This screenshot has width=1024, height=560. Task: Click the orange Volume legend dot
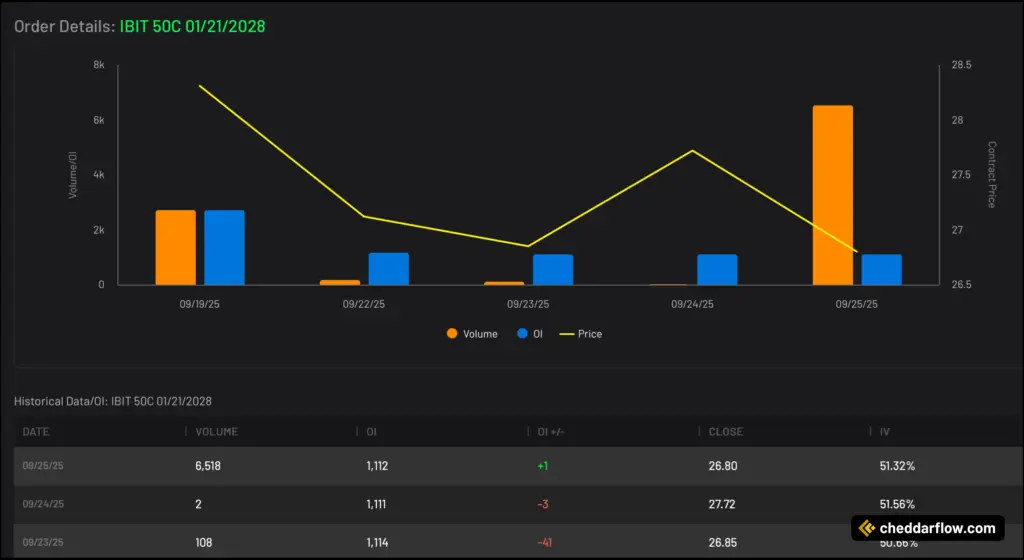(x=452, y=334)
